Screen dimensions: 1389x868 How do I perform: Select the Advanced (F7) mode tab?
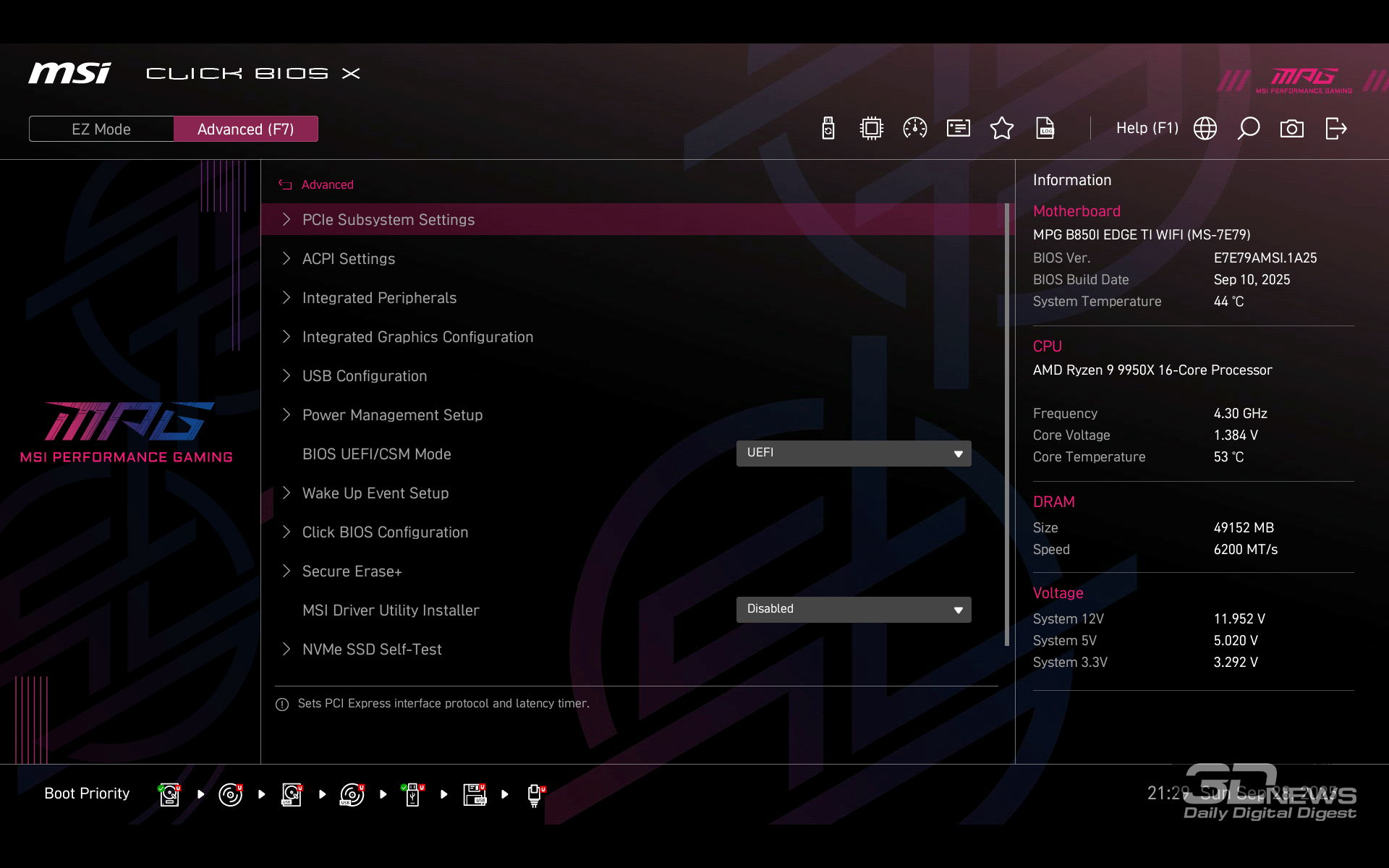pos(245,129)
